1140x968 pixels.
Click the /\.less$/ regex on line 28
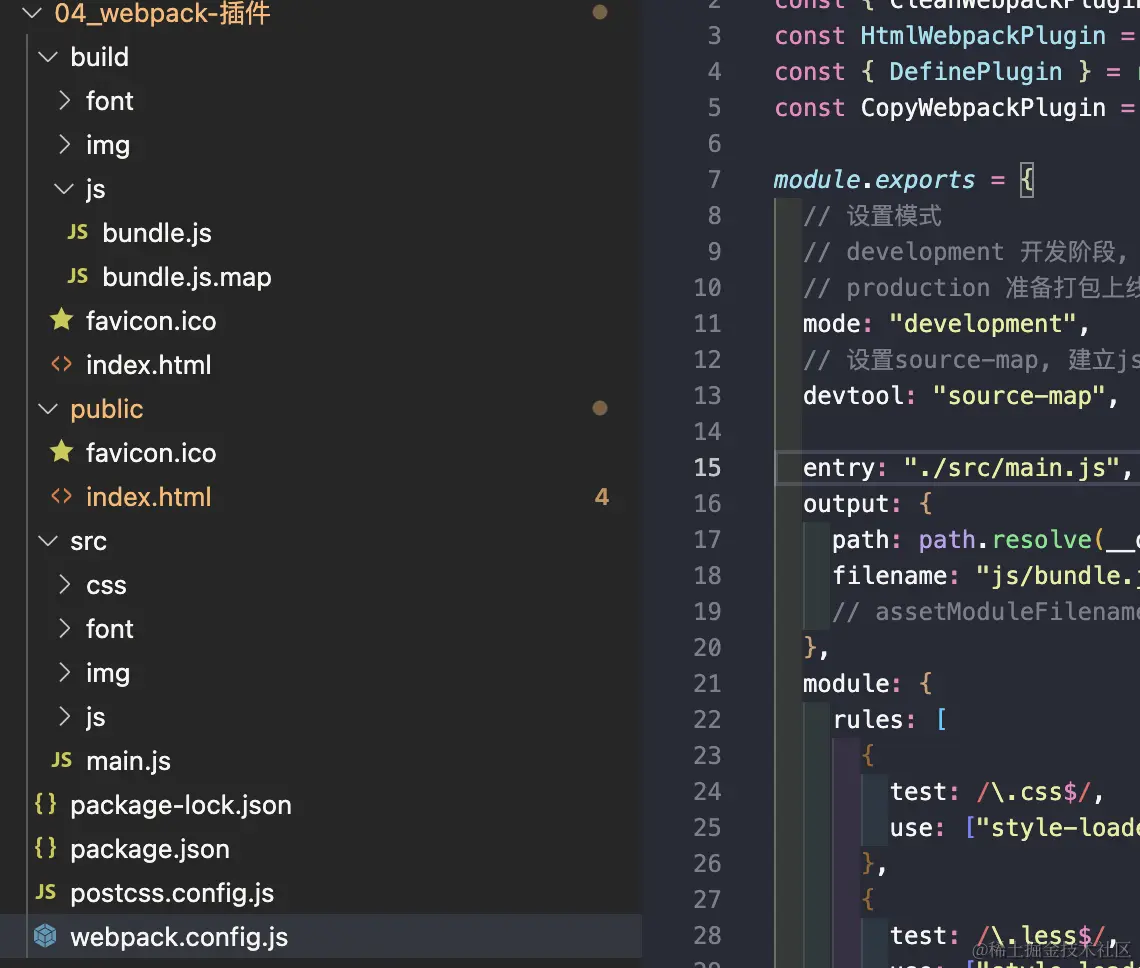1040,935
